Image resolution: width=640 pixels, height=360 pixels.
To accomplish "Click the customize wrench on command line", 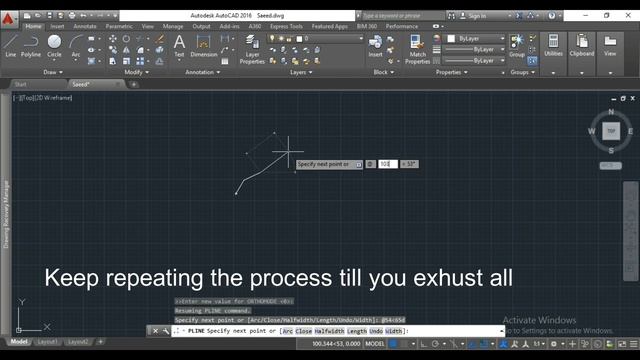I will click(166, 331).
